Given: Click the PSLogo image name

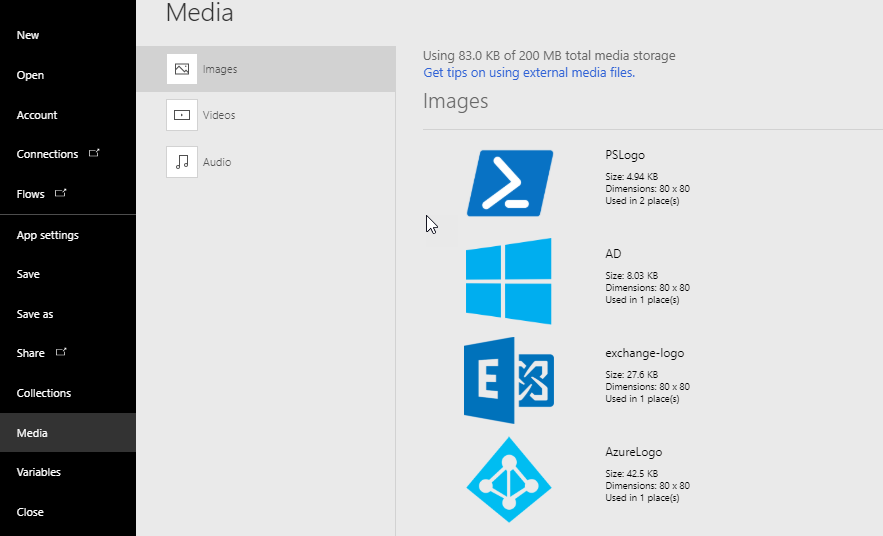Looking at the screenshot, I should pyautogui.click(x=625, y=155).
